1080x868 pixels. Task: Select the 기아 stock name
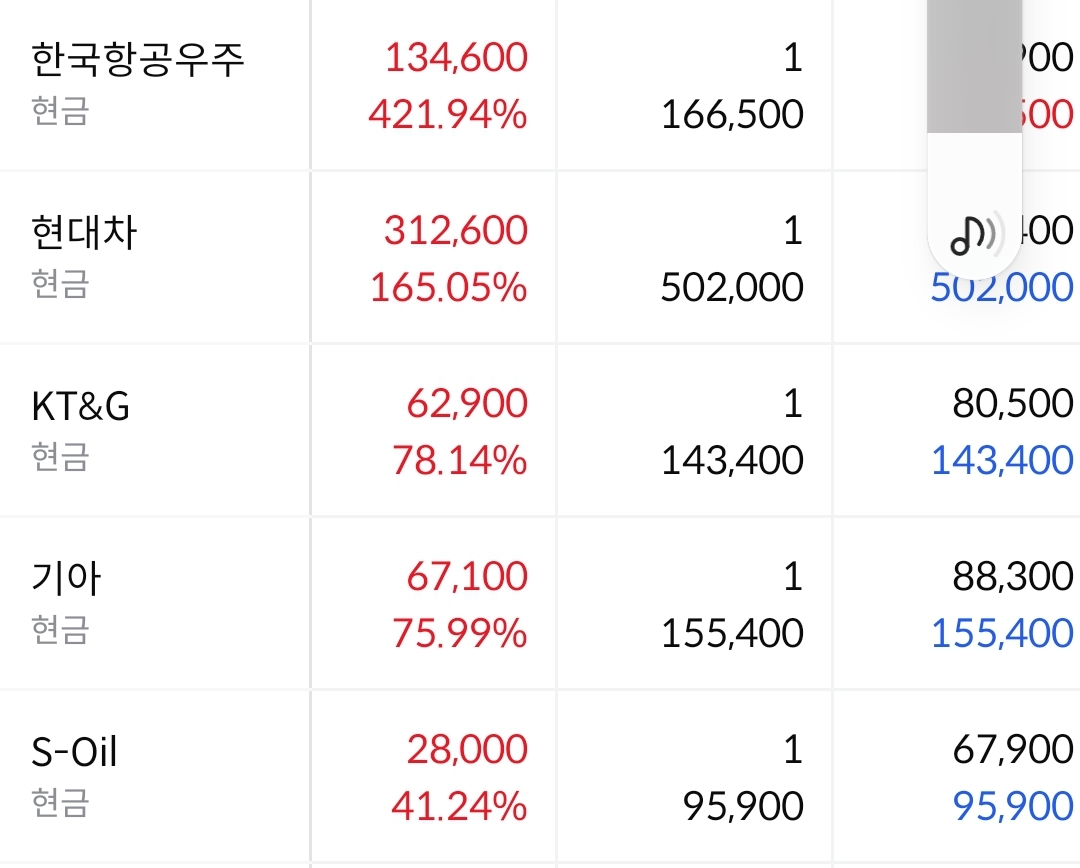pyautogui.click(x=66, y=579)
